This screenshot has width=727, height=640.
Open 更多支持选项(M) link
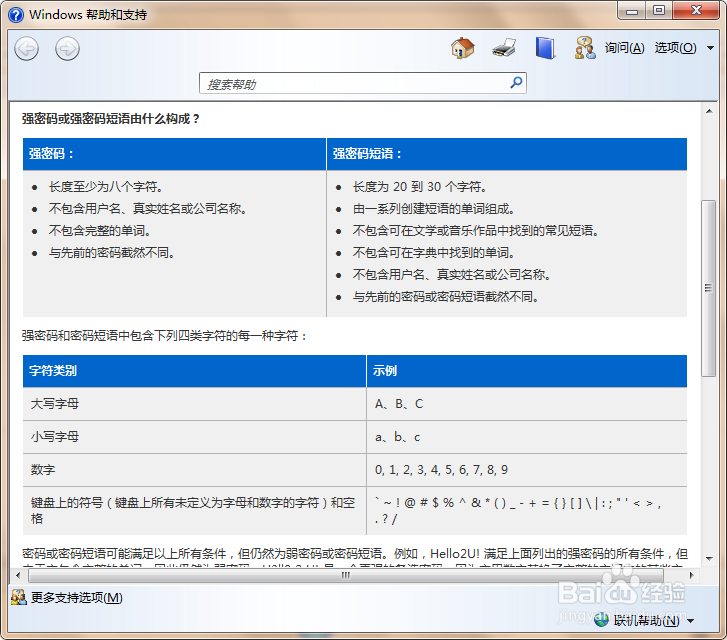click(77, 598)
